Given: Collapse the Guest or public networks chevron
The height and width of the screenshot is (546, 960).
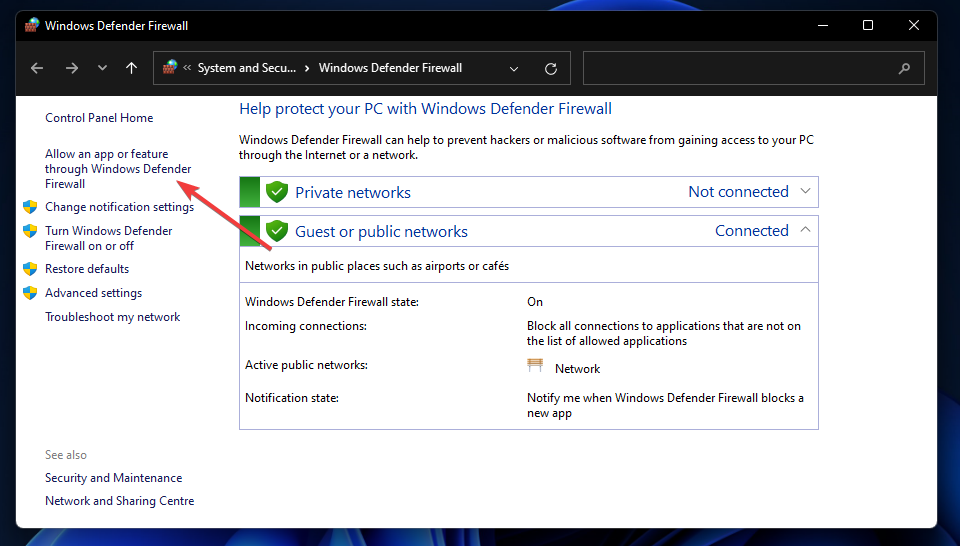Looking at the screenshot, I should point(806,230).
